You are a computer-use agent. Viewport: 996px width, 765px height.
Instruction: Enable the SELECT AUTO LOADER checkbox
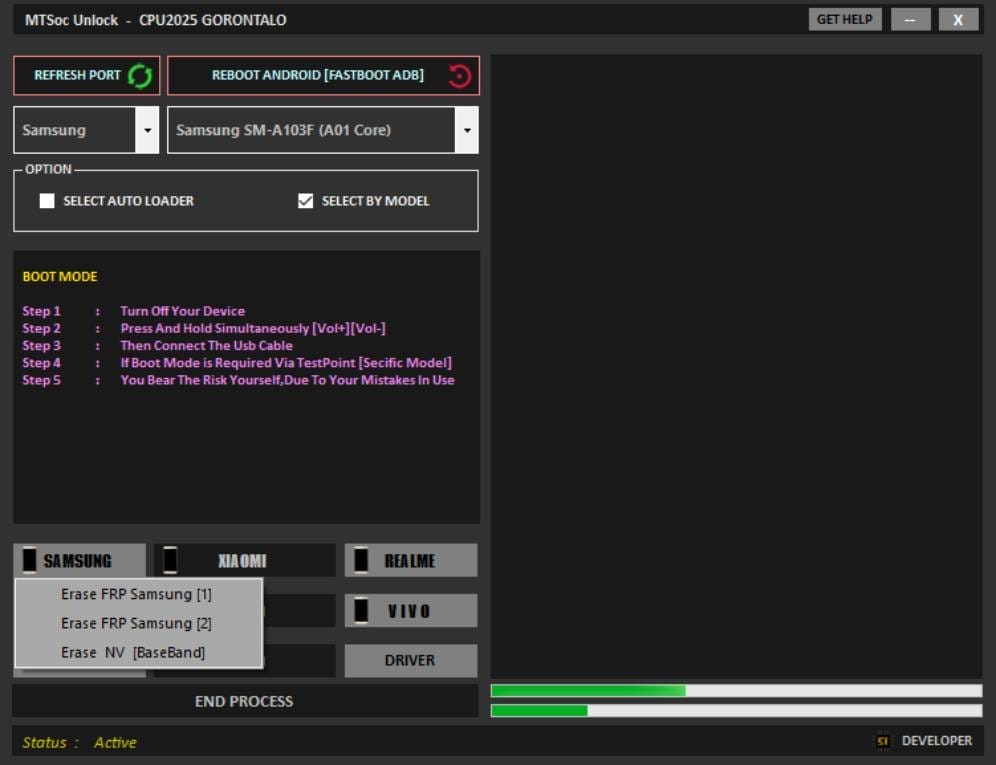click(47, 201)
